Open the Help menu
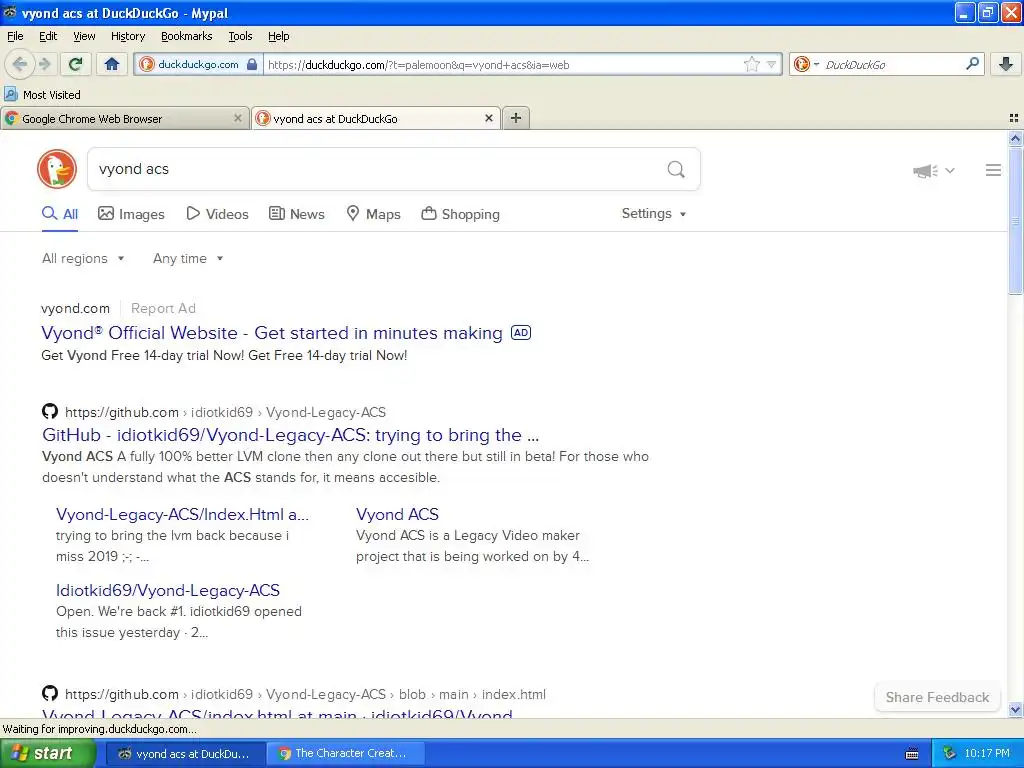Screen dimensions: 1024x768 (278, 36)
